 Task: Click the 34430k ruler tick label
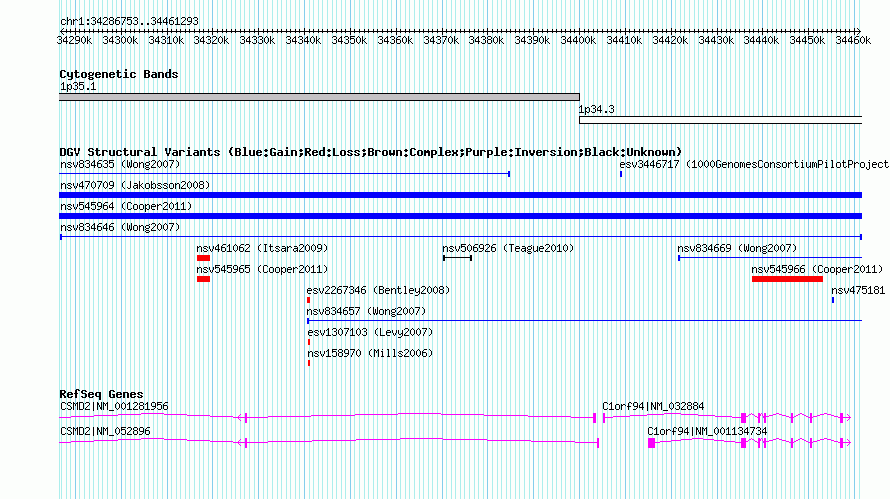(x=716, y=40)
